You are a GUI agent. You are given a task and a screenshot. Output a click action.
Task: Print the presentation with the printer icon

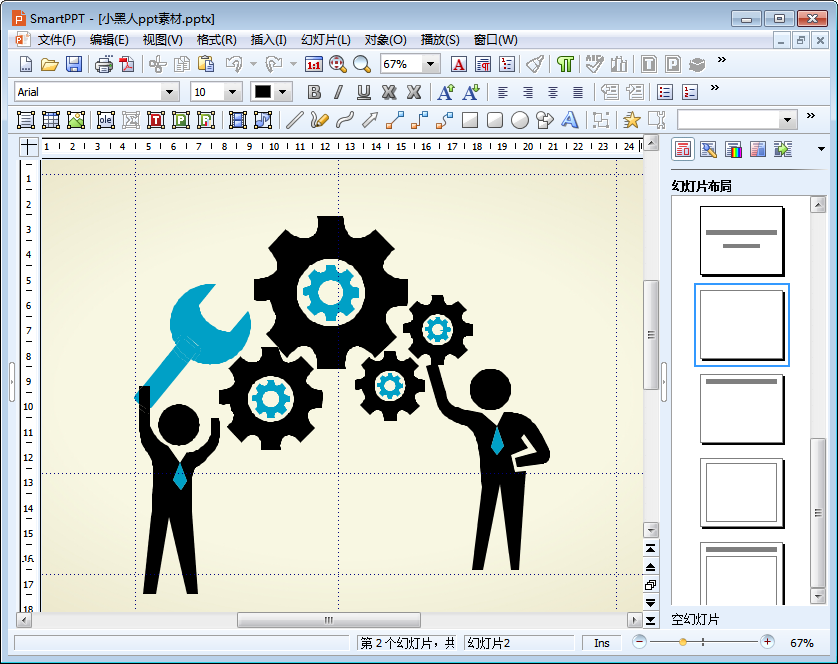click(104, 64)
